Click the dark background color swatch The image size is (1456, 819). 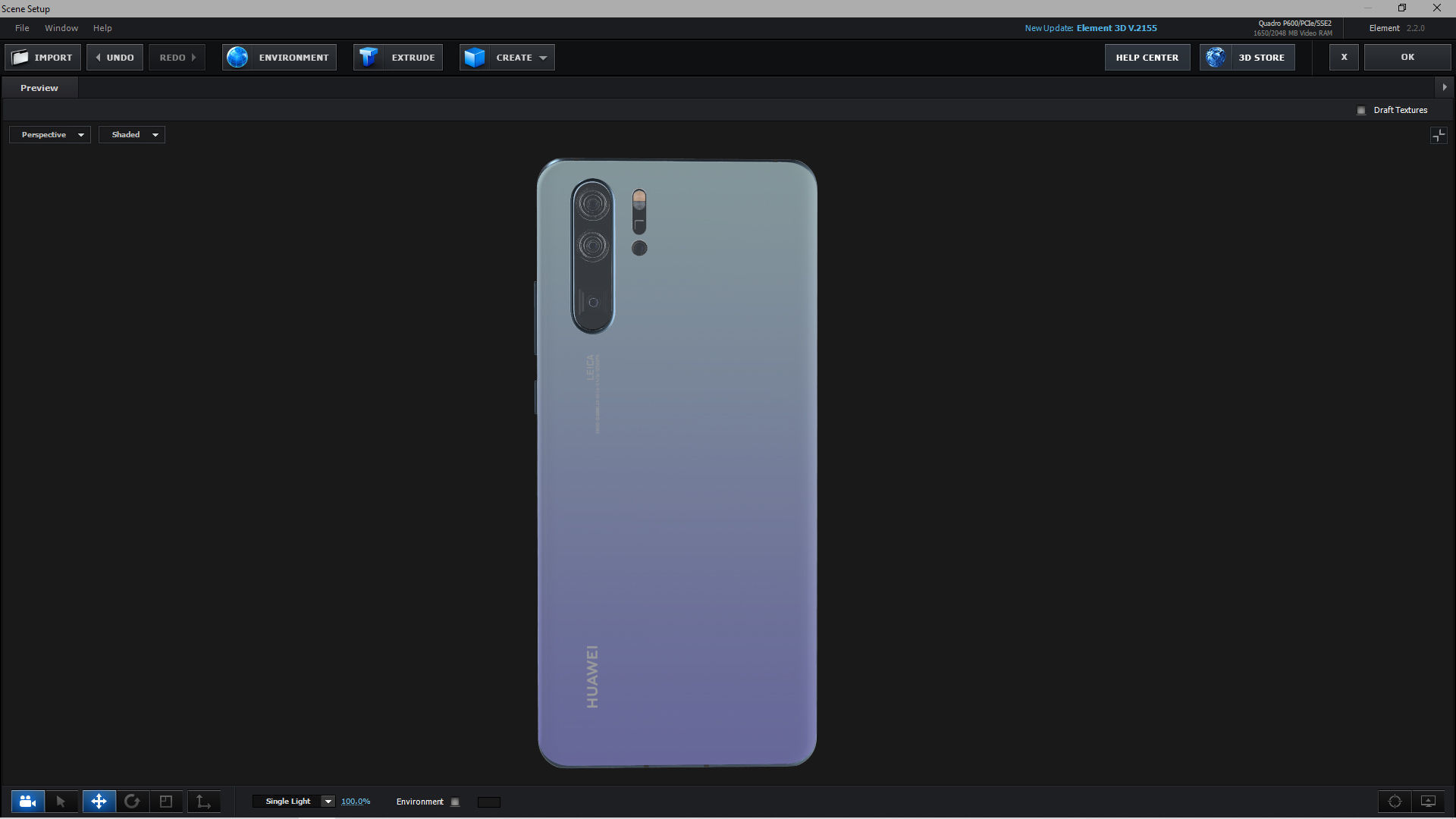[489, 802]
